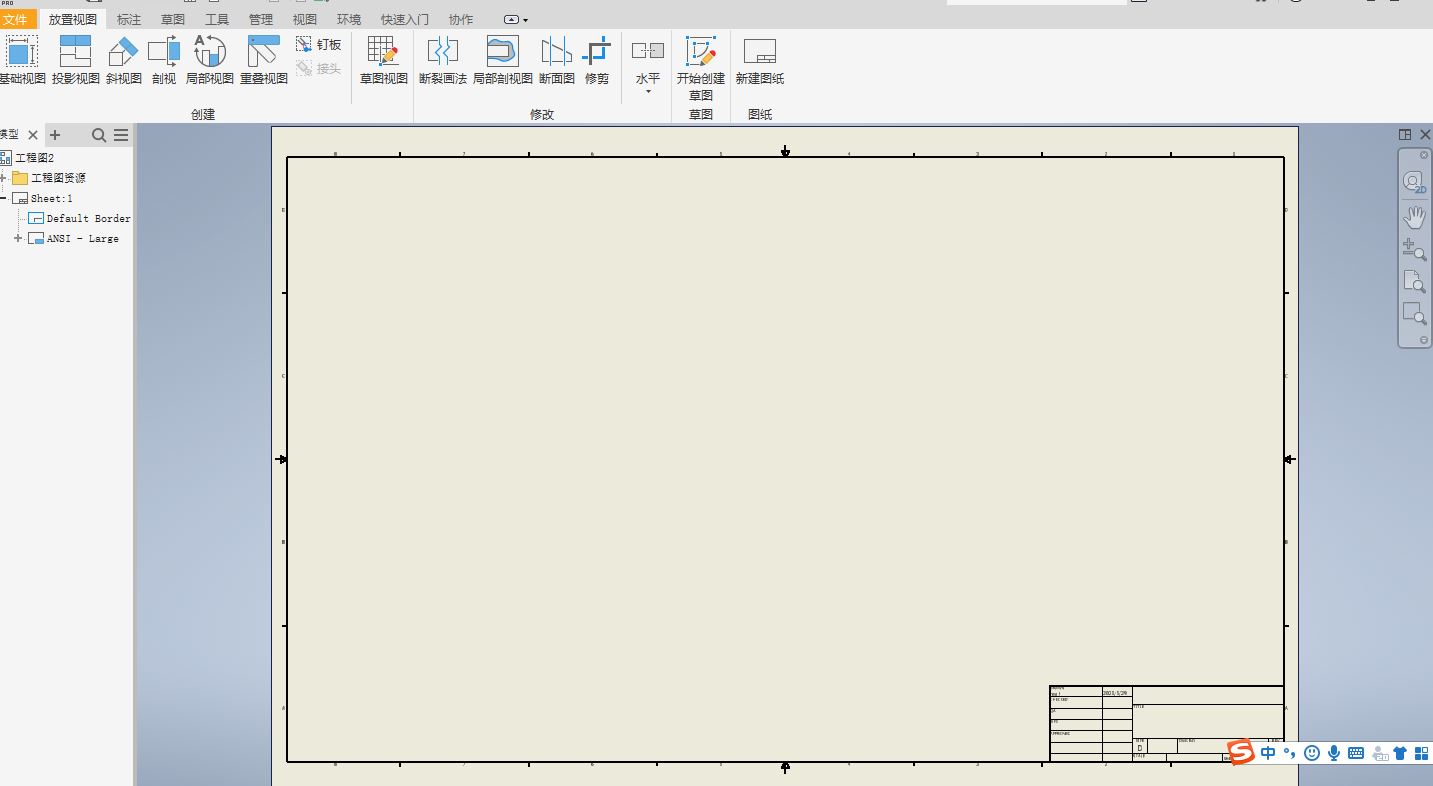Collapse the Sheet:1 tree node
This screenshot has width=1433, height=786.
tap(3, 198)
